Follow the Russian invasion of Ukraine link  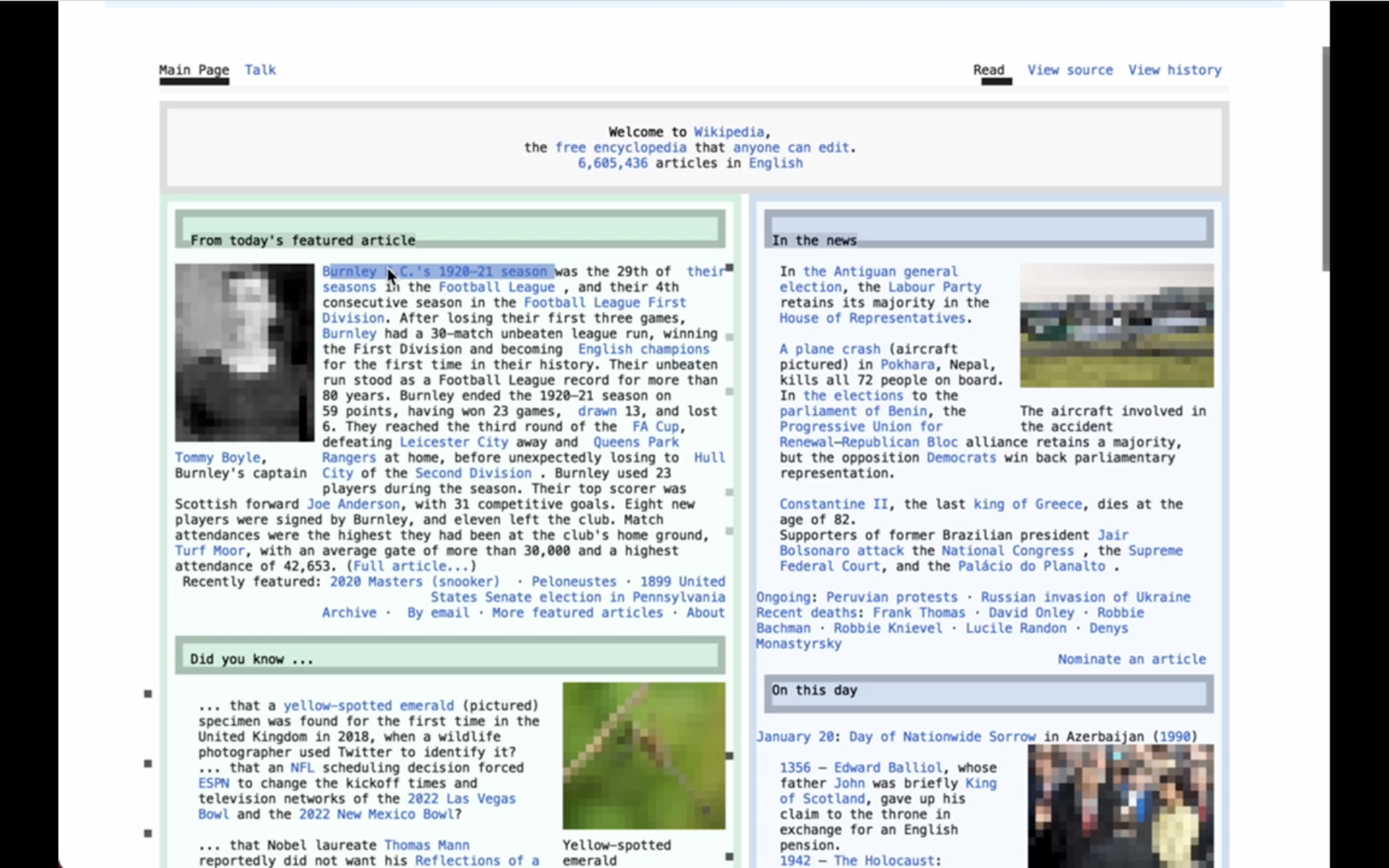coord(1085,597)
